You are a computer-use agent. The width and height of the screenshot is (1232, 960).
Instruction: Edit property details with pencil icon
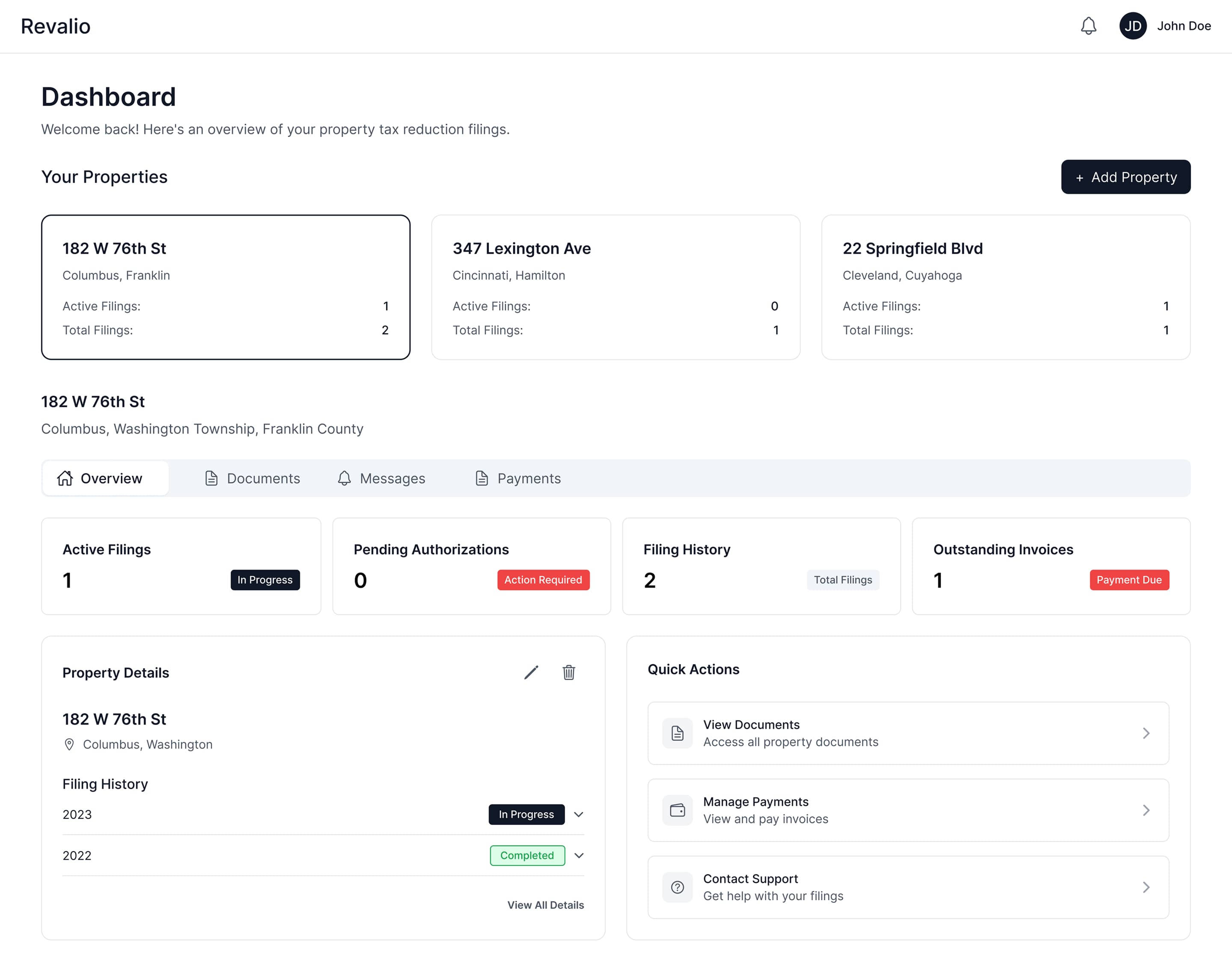[531, 672]
